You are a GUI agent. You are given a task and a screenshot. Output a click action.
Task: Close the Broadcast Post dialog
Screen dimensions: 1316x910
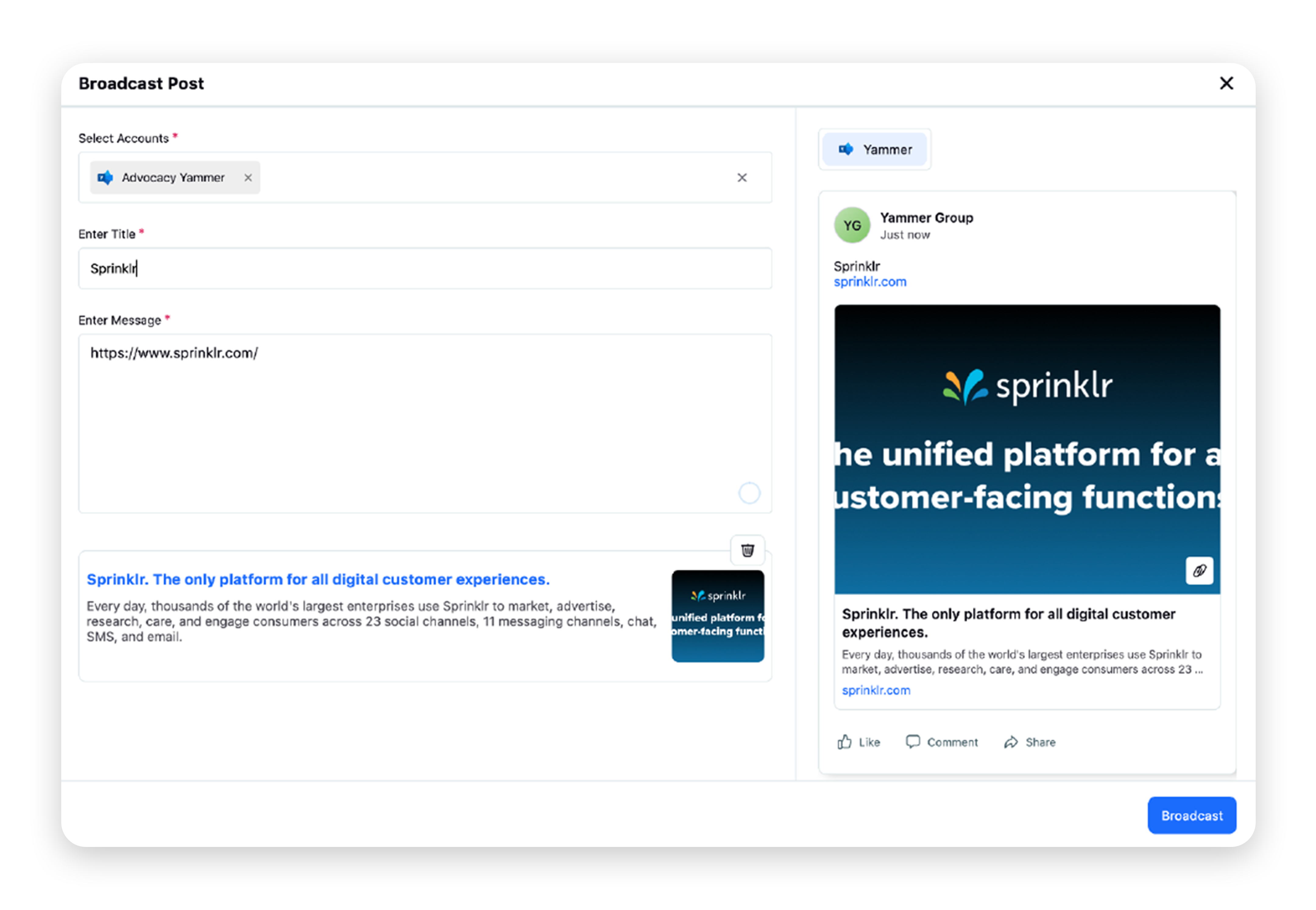(1226, 83)
